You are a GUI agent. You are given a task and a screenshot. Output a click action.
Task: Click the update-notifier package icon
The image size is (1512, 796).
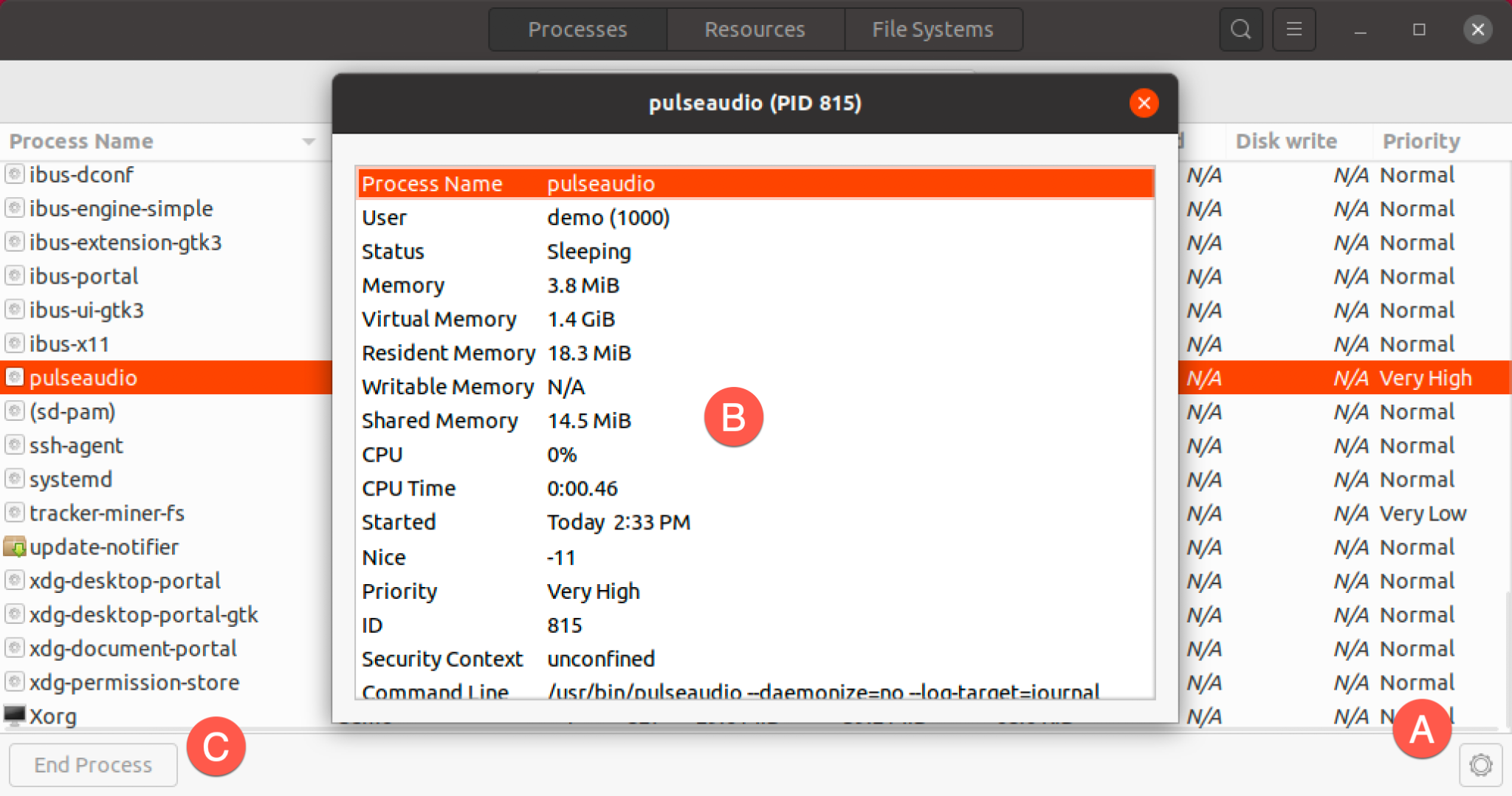click(14, 546)
